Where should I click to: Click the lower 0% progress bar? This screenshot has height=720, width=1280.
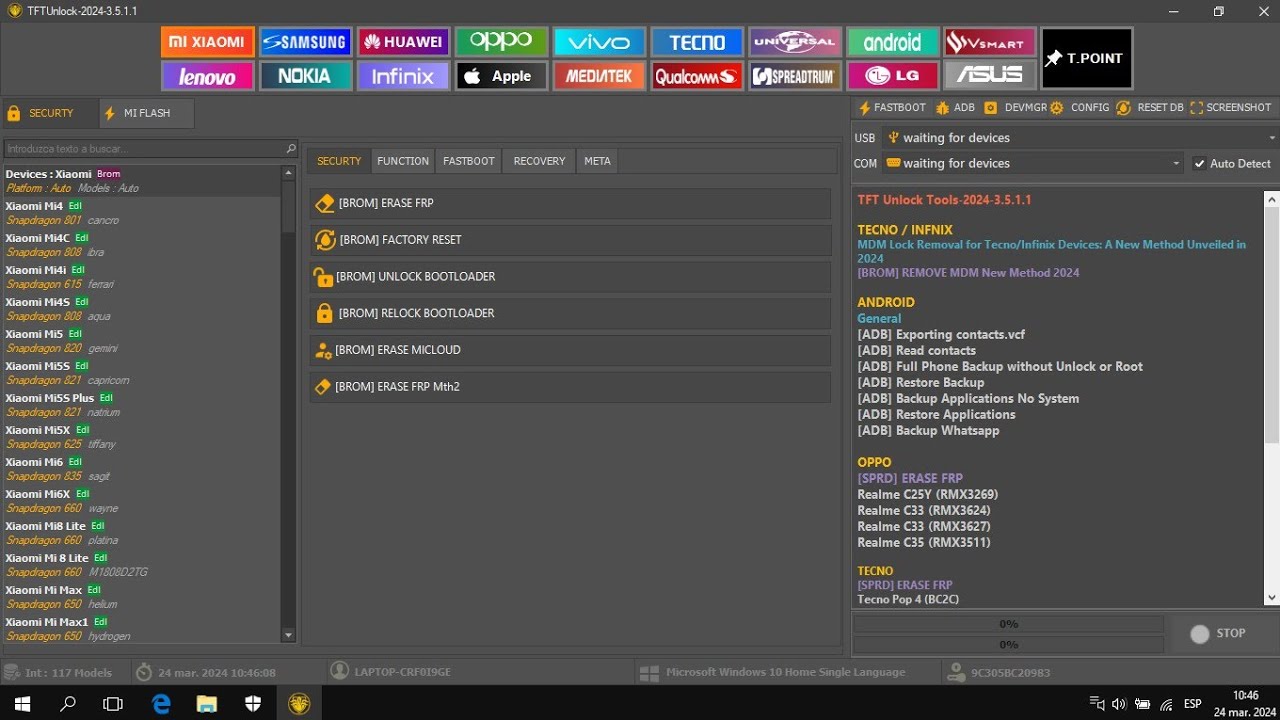(1008, 645)
